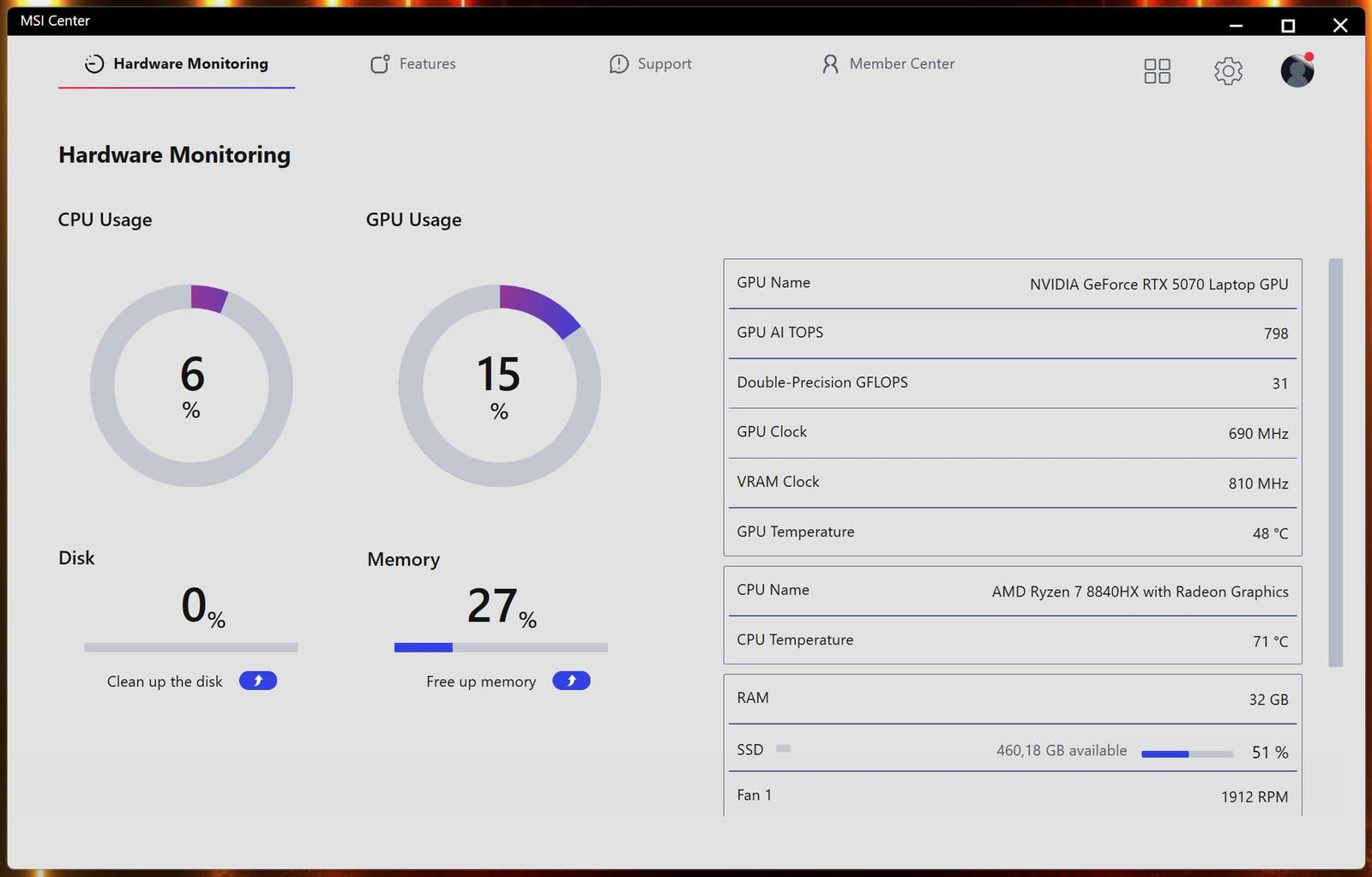Click the '460,18 GB available' SSD text
1372x877 pixels.
(1062, 750)
